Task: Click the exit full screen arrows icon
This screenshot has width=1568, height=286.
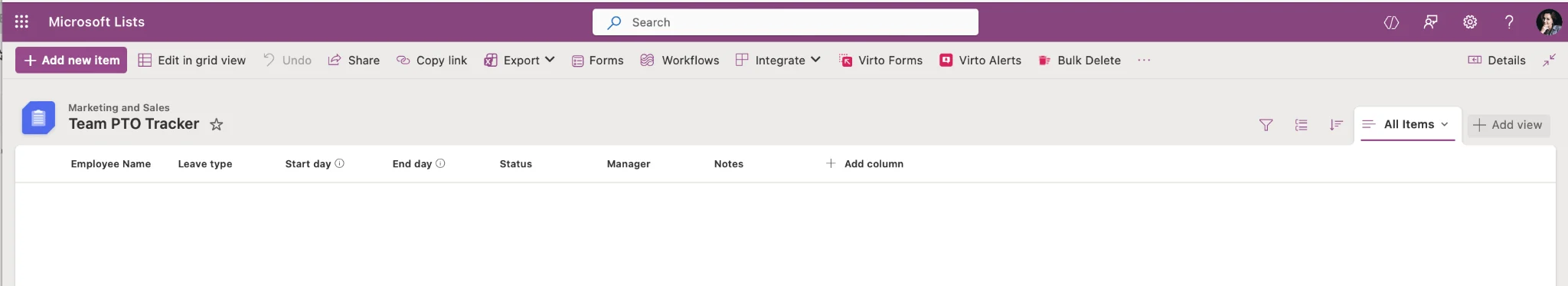Action: (1549, 60)
